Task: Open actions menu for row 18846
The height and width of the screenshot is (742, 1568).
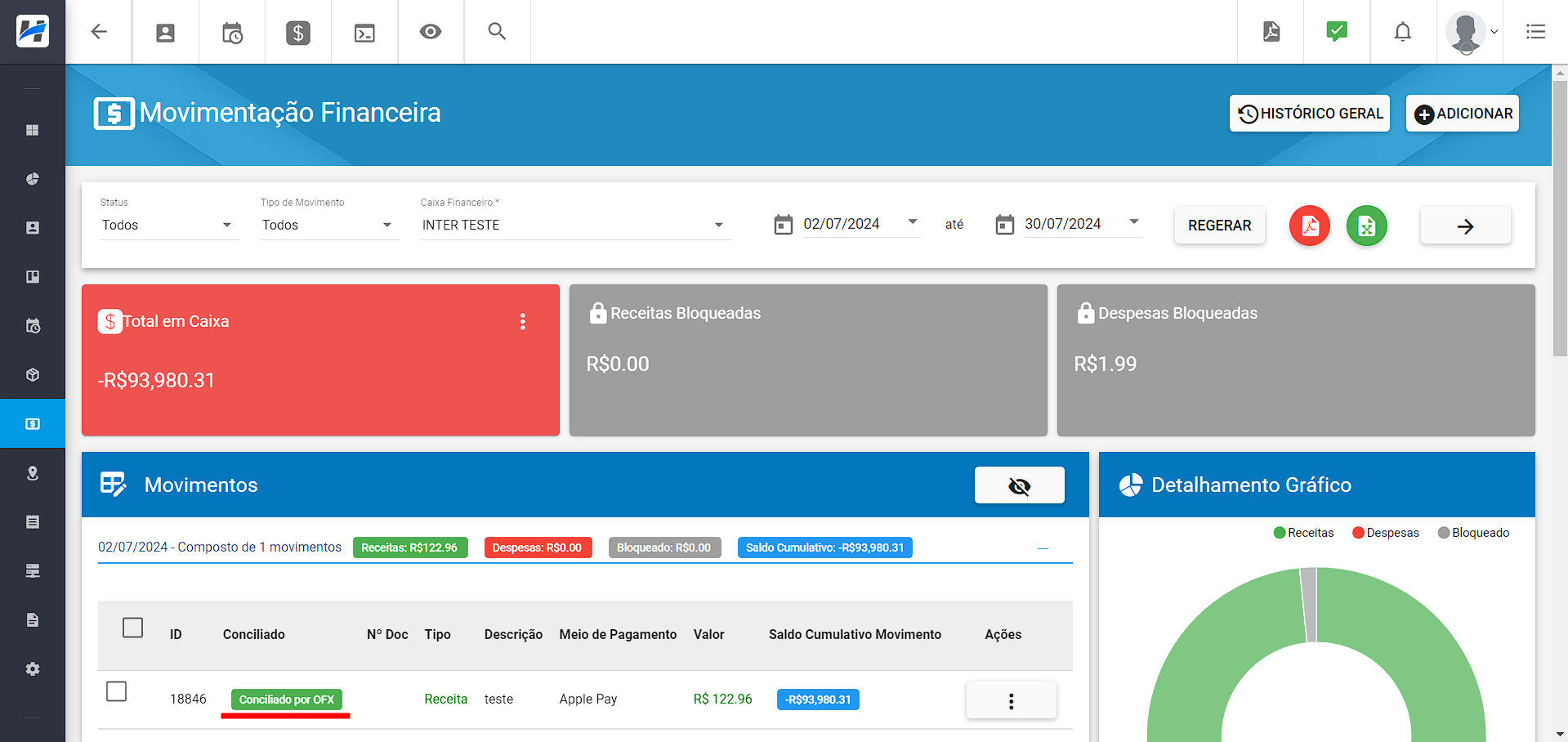Action: coord(1011,700)
